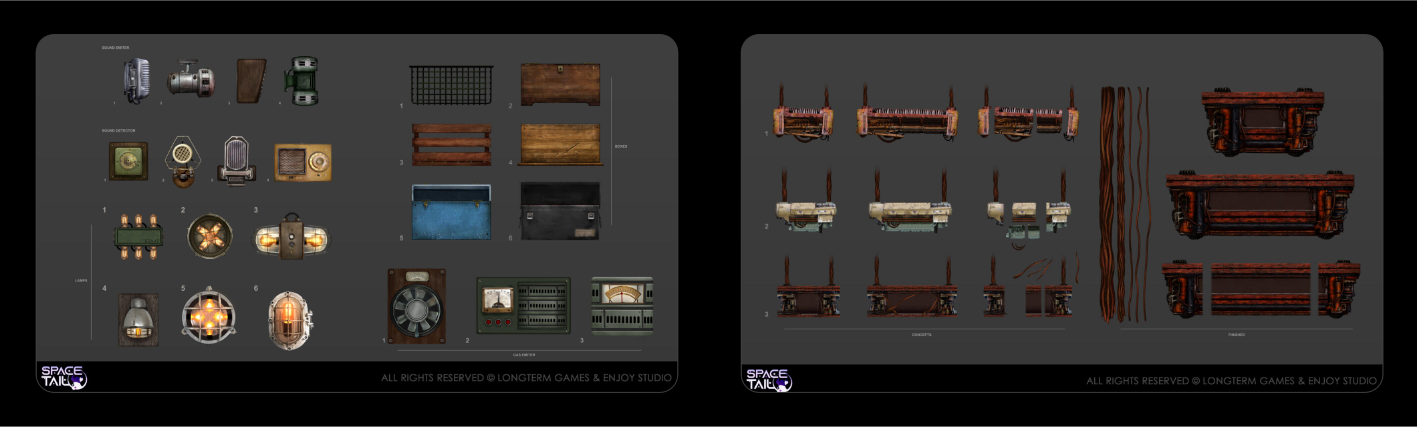Pick the brown wooden trapezoid emitter
Screen dimensions: 1417x427
(x=251, y=80)
